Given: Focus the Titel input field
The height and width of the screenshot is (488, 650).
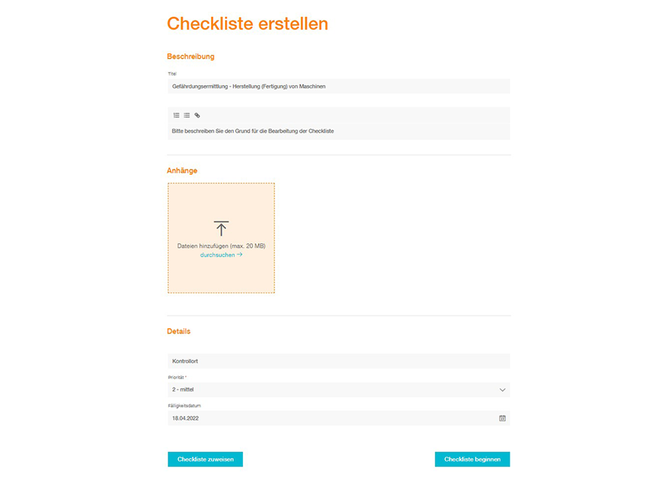Looking at the screenshot, I should (339, 86).
